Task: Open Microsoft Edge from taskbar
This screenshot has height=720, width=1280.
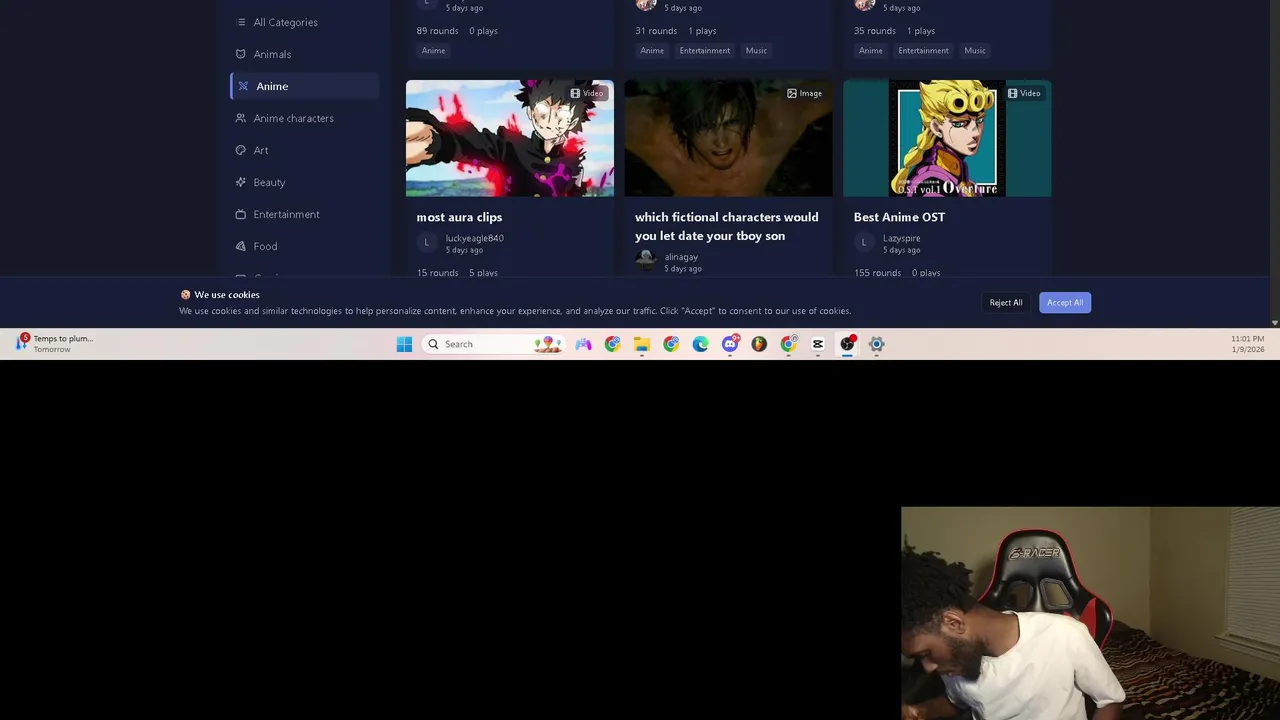Action: (700, 344)
